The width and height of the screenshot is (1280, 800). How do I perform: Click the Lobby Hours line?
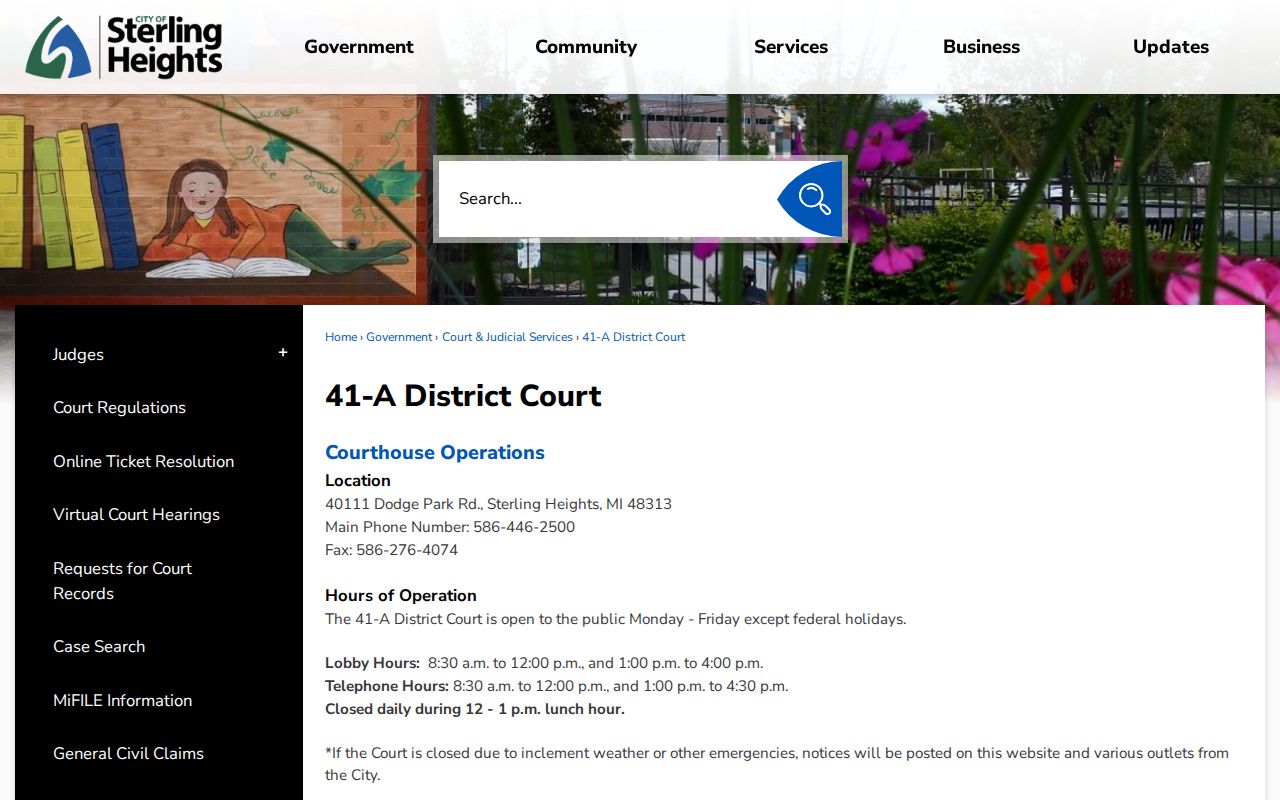pos(544,663)
